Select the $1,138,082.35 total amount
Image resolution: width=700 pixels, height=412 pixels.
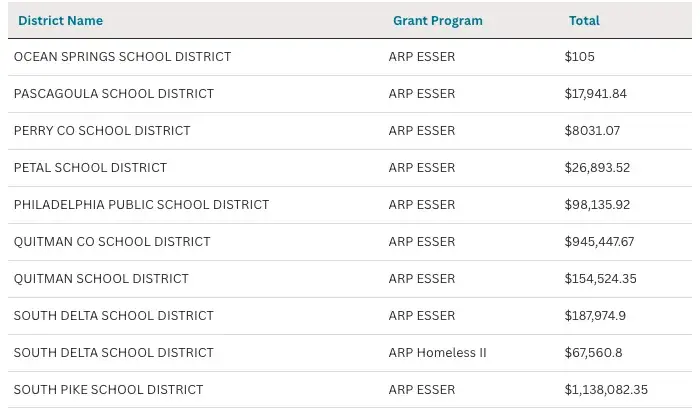pos(606,390)
